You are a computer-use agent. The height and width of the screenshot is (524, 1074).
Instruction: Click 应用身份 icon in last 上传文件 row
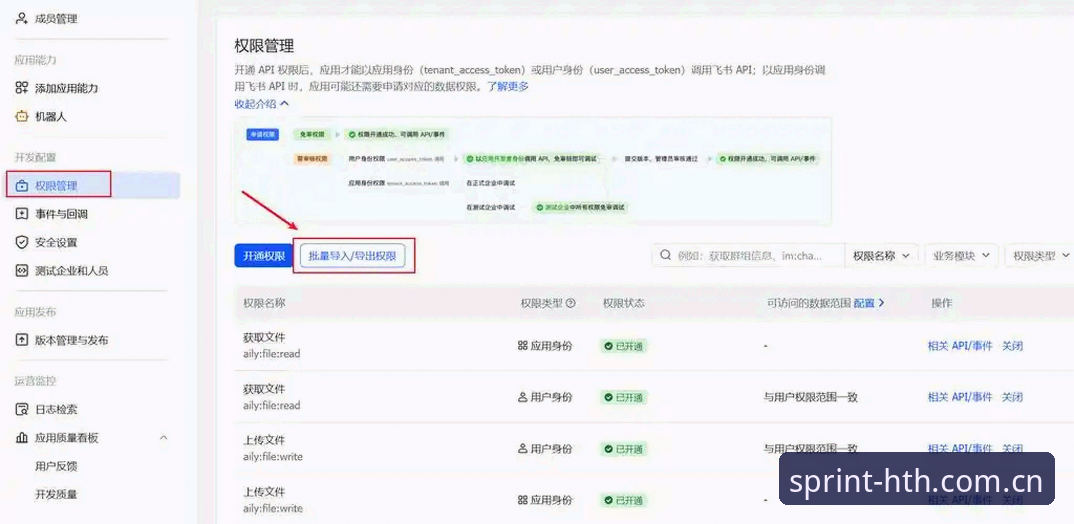[x=523, y=501]
